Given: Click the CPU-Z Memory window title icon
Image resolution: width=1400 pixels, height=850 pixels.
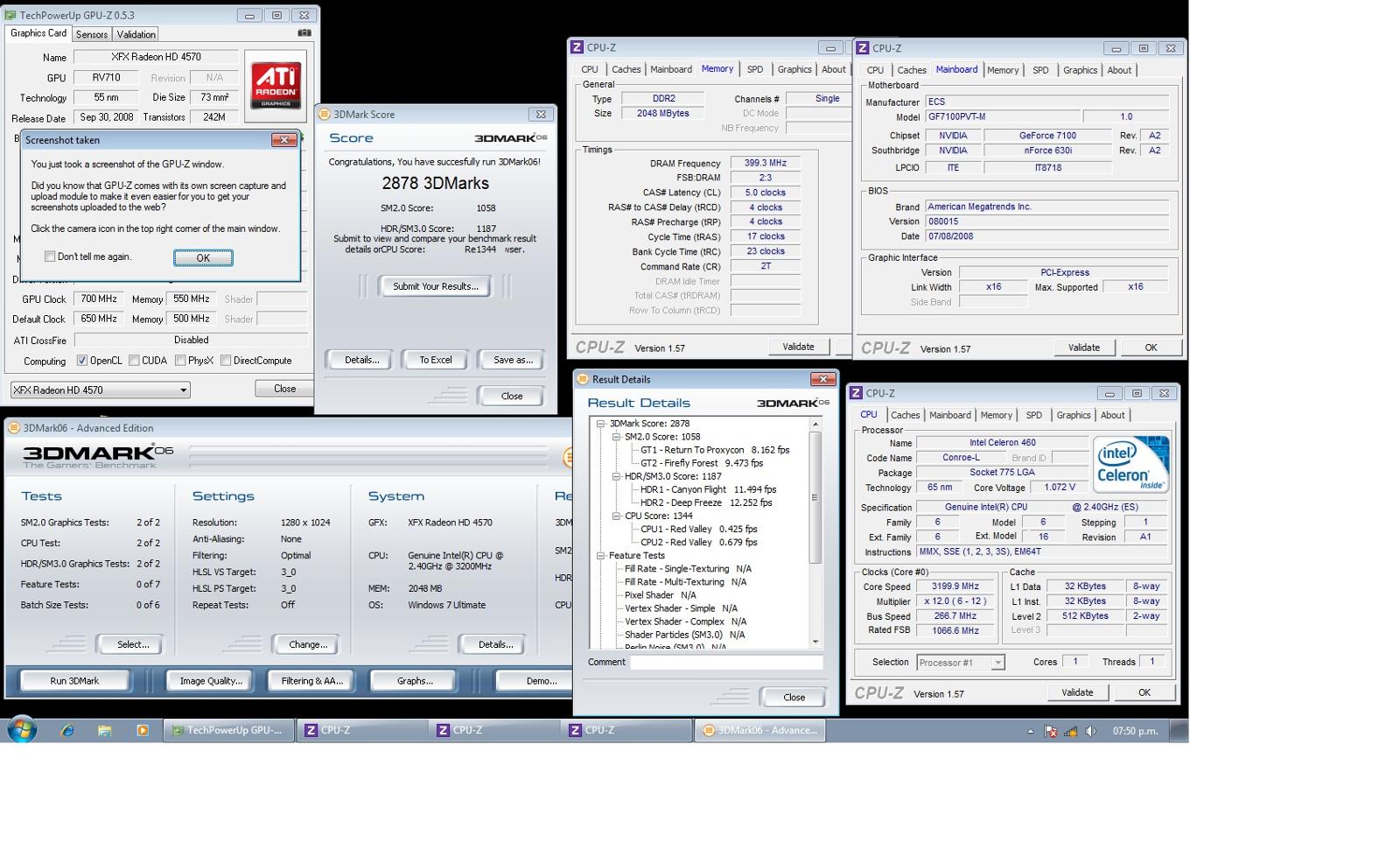Looking at the screenshot, I should coord(577,47).
